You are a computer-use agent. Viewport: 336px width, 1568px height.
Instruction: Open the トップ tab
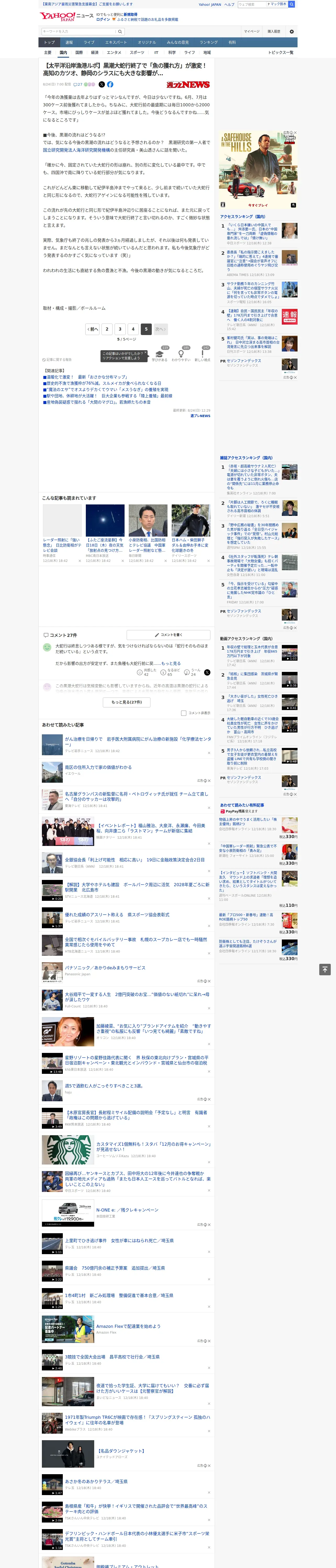(x=49, y=43)
